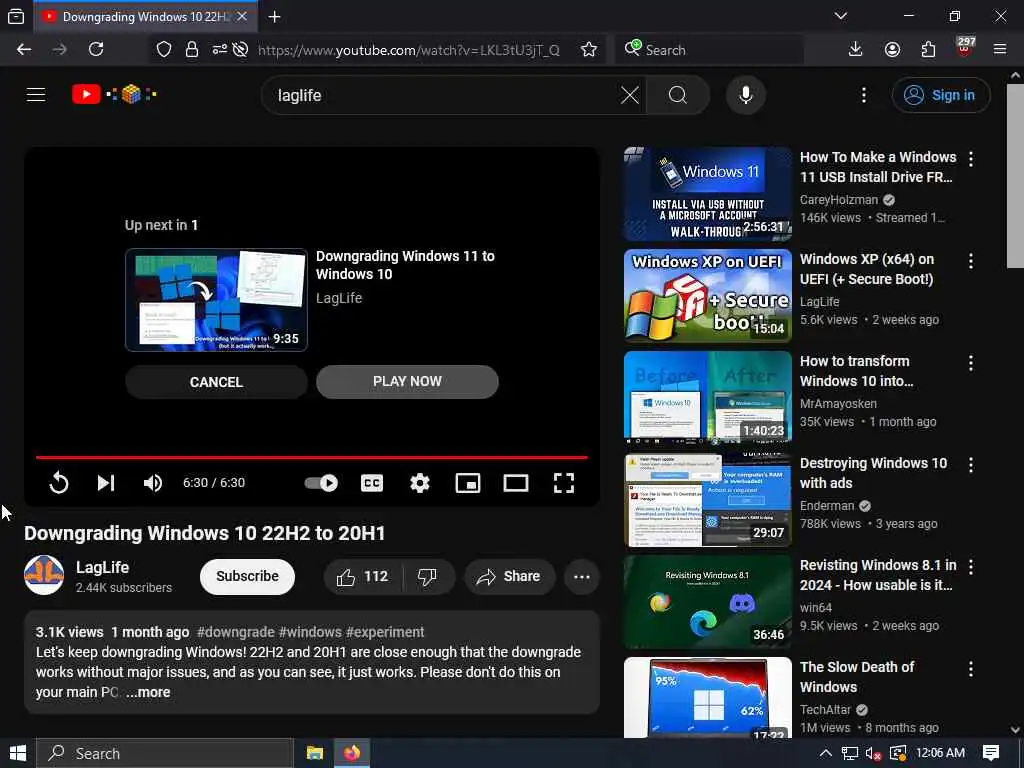Toggle the autoplay switch
The image size is (1024, 768).
tap(321, 483)
